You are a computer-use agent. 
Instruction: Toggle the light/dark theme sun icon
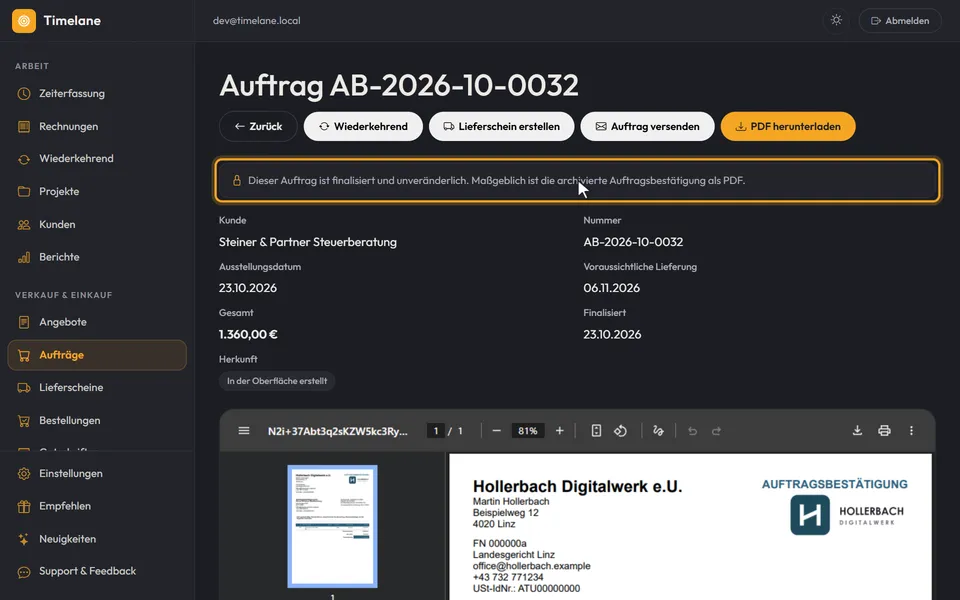point(836,20)
